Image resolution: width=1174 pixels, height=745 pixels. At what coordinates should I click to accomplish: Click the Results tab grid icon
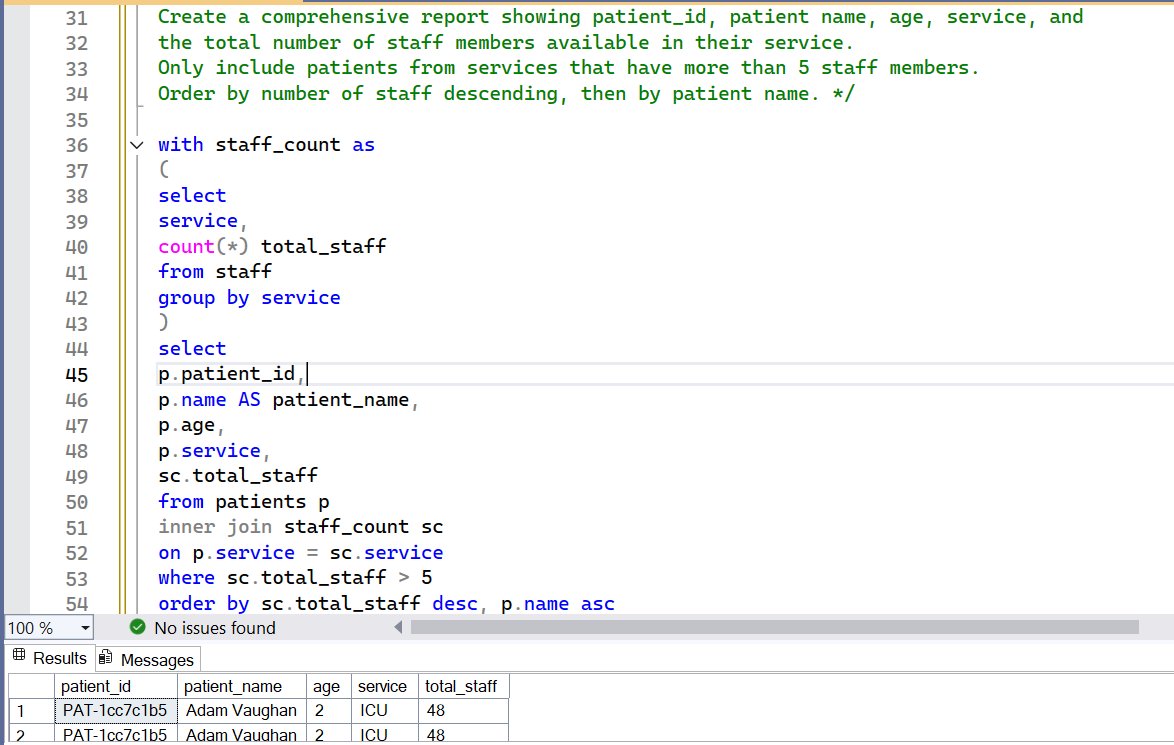(x=19, y=657)
